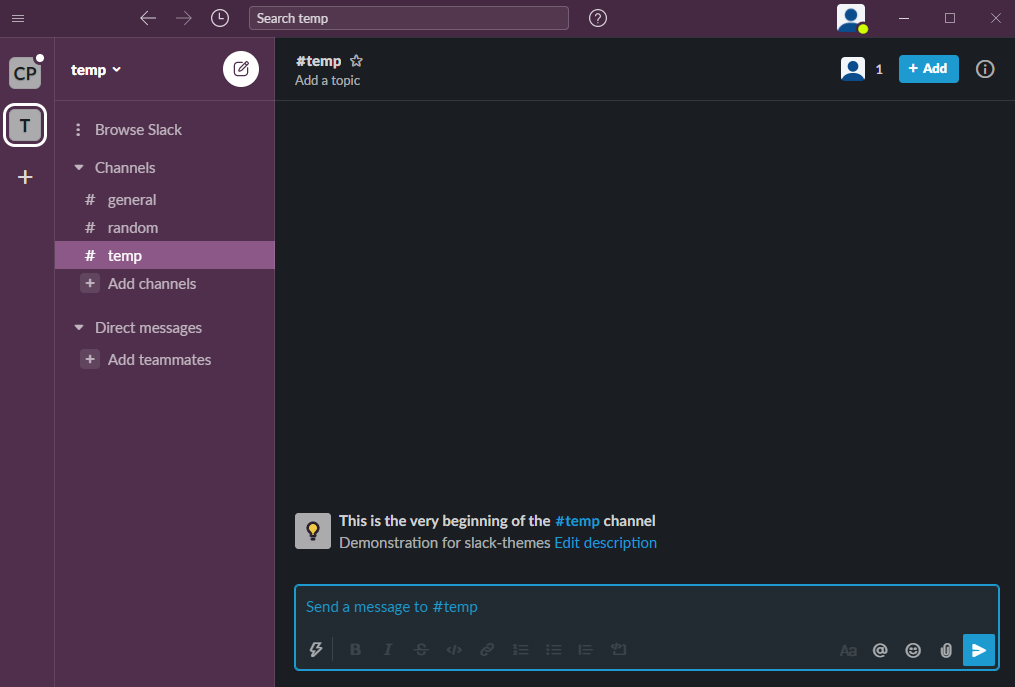Click the Search temp field
The width and height of the screenshot is (1015, 687).
point(408,18)
